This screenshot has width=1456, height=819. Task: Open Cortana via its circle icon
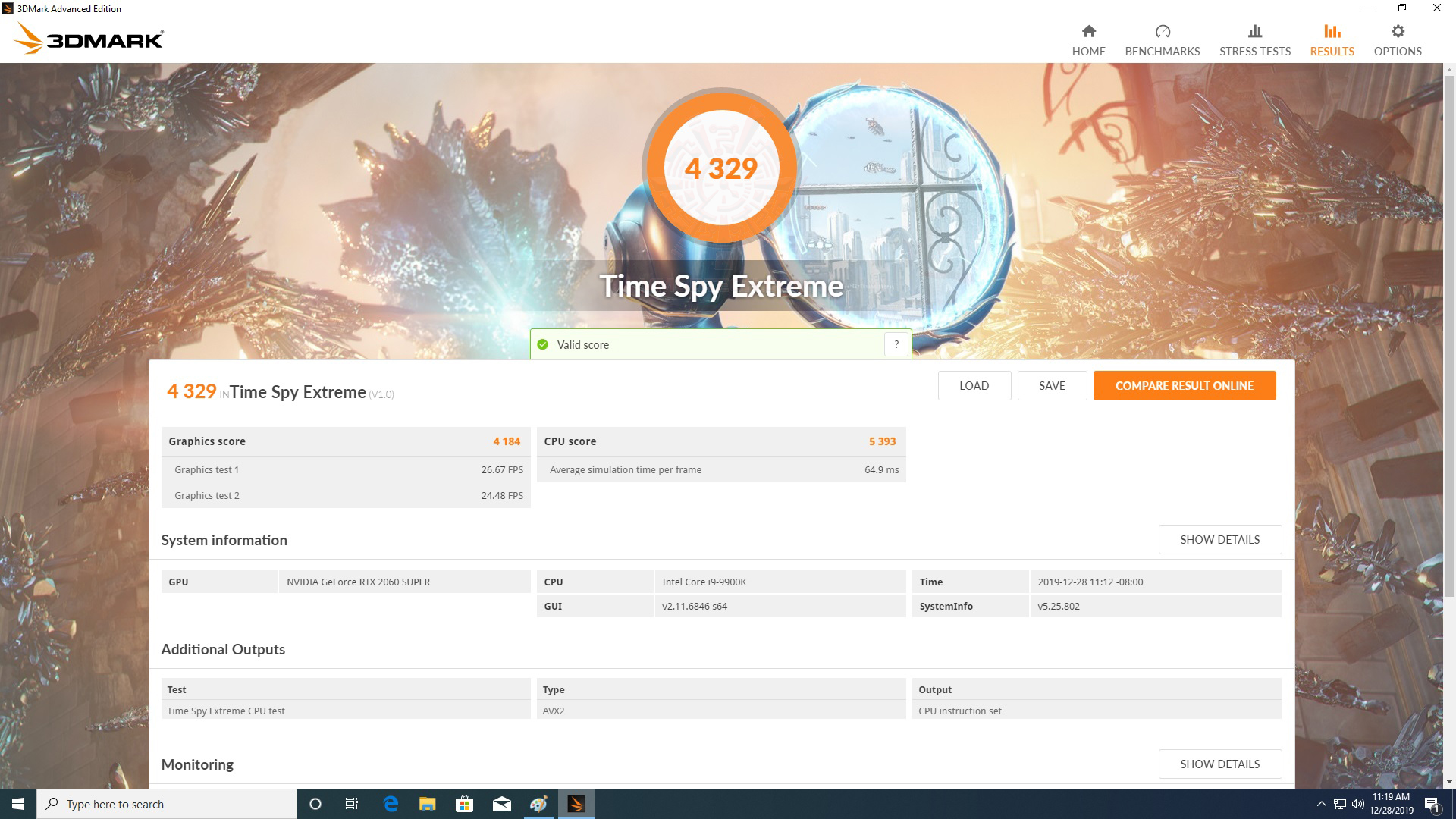315,803
